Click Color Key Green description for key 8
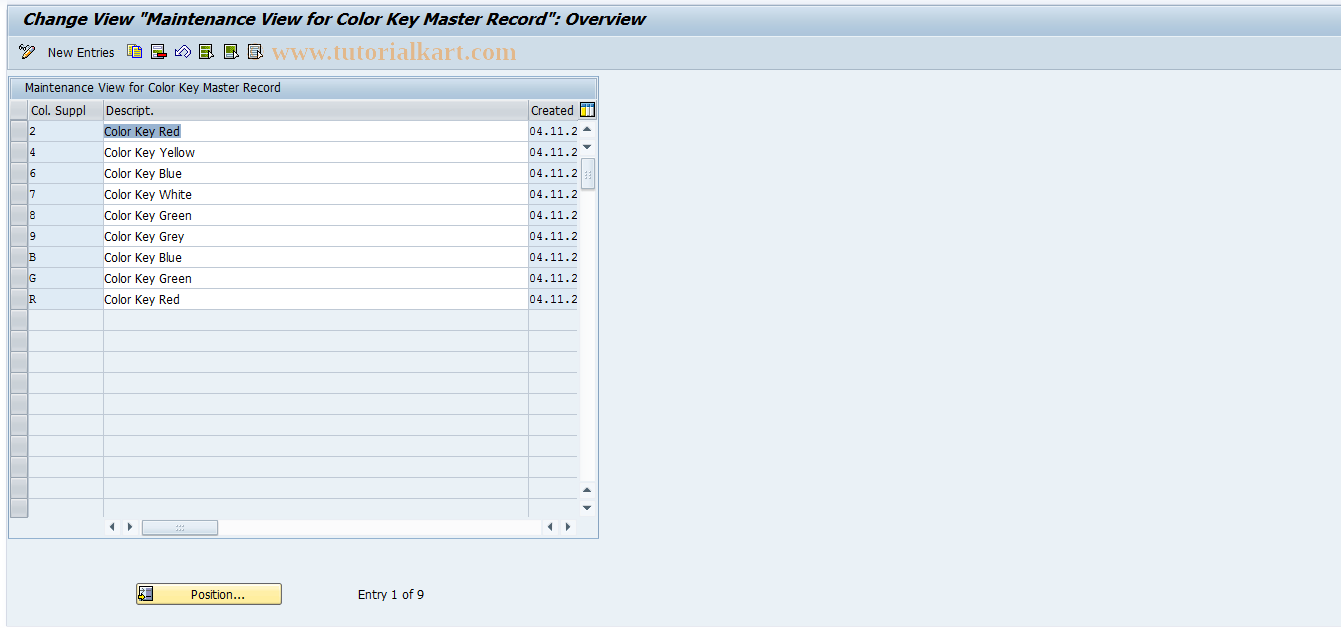Screen dimensions: 1341x628 point(316,215)
